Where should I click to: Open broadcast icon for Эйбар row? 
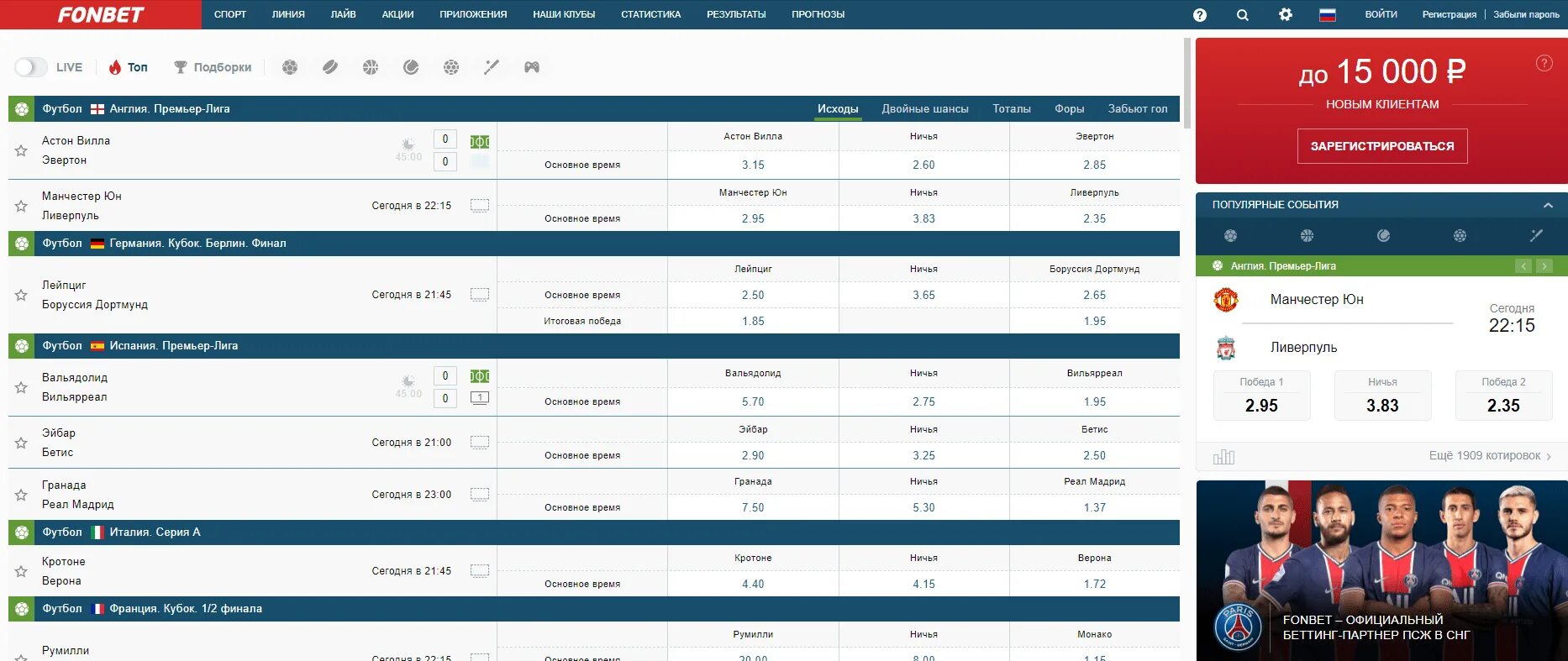(x=480, y=442)
